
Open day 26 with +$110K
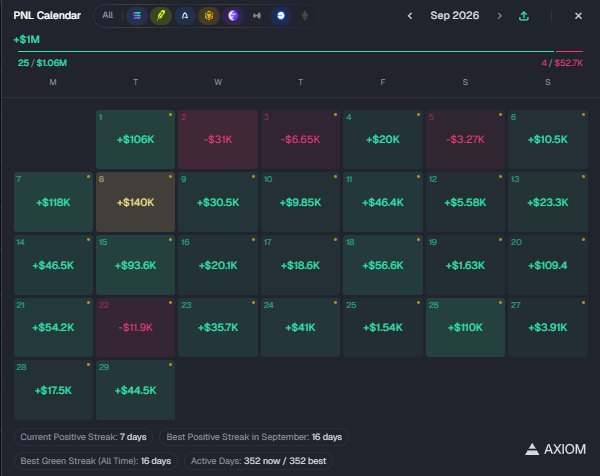[x=465, y=328]
